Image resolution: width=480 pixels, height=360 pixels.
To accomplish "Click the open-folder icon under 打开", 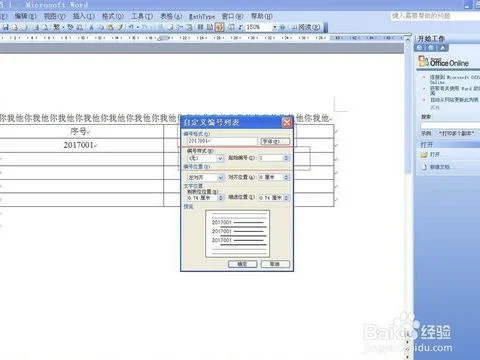I will (424, 155).
